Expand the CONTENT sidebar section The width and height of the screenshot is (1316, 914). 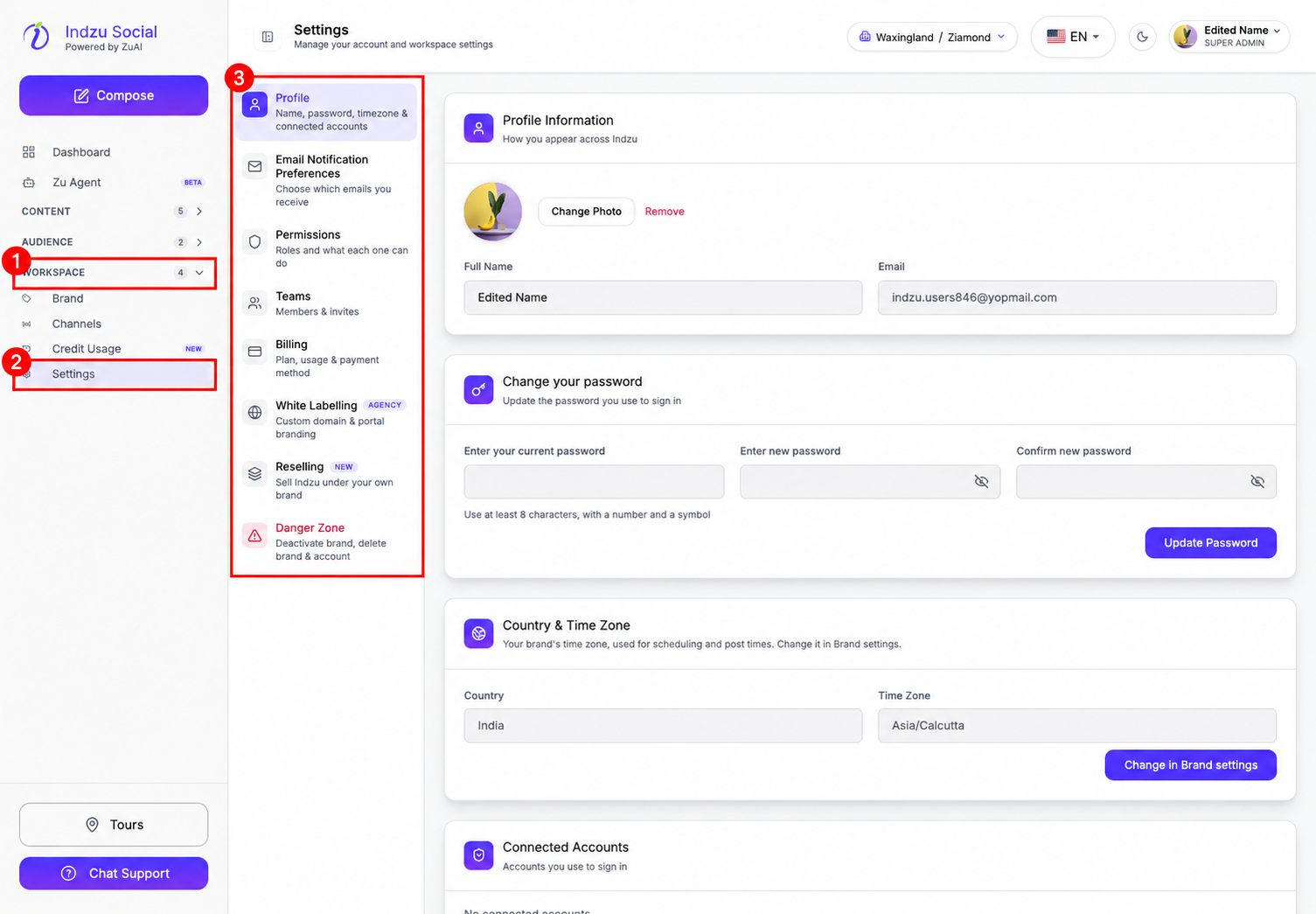[114, 212]
